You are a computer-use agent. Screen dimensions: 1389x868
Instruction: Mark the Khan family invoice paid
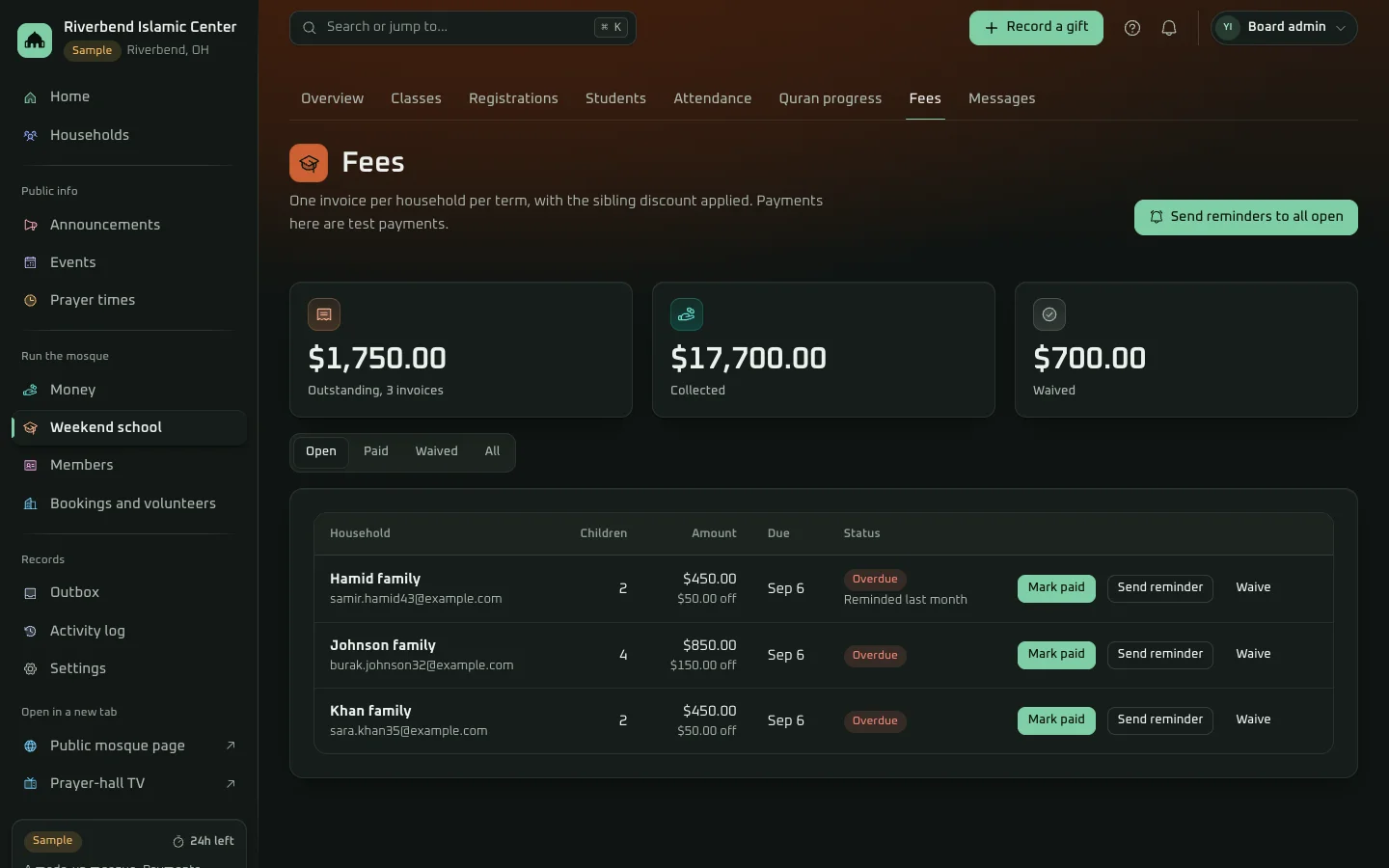[1056, 720]
